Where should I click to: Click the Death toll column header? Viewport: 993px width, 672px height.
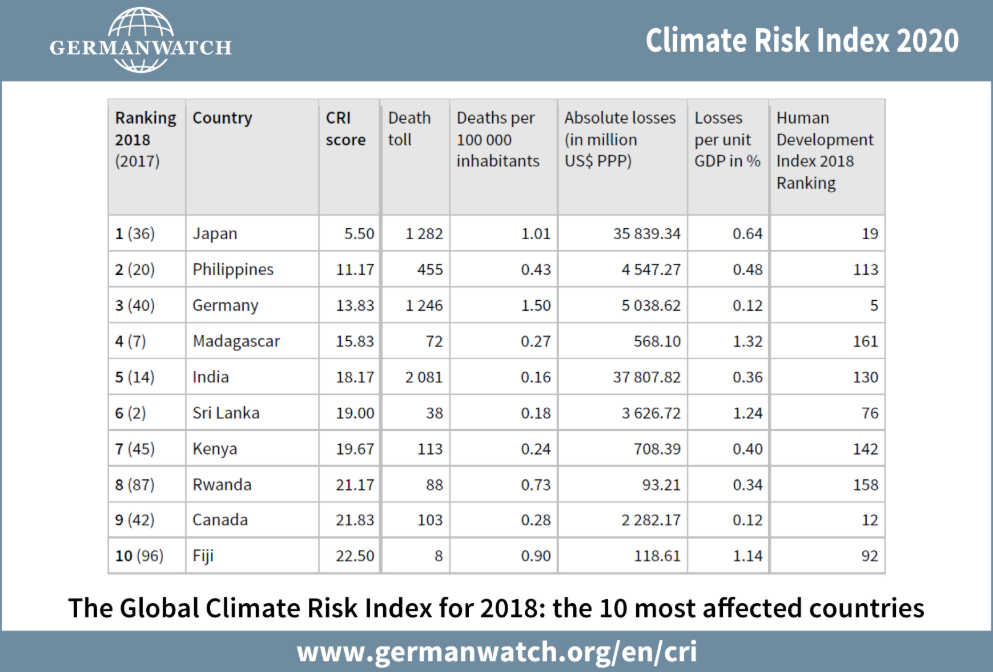[x=408, y=128]
